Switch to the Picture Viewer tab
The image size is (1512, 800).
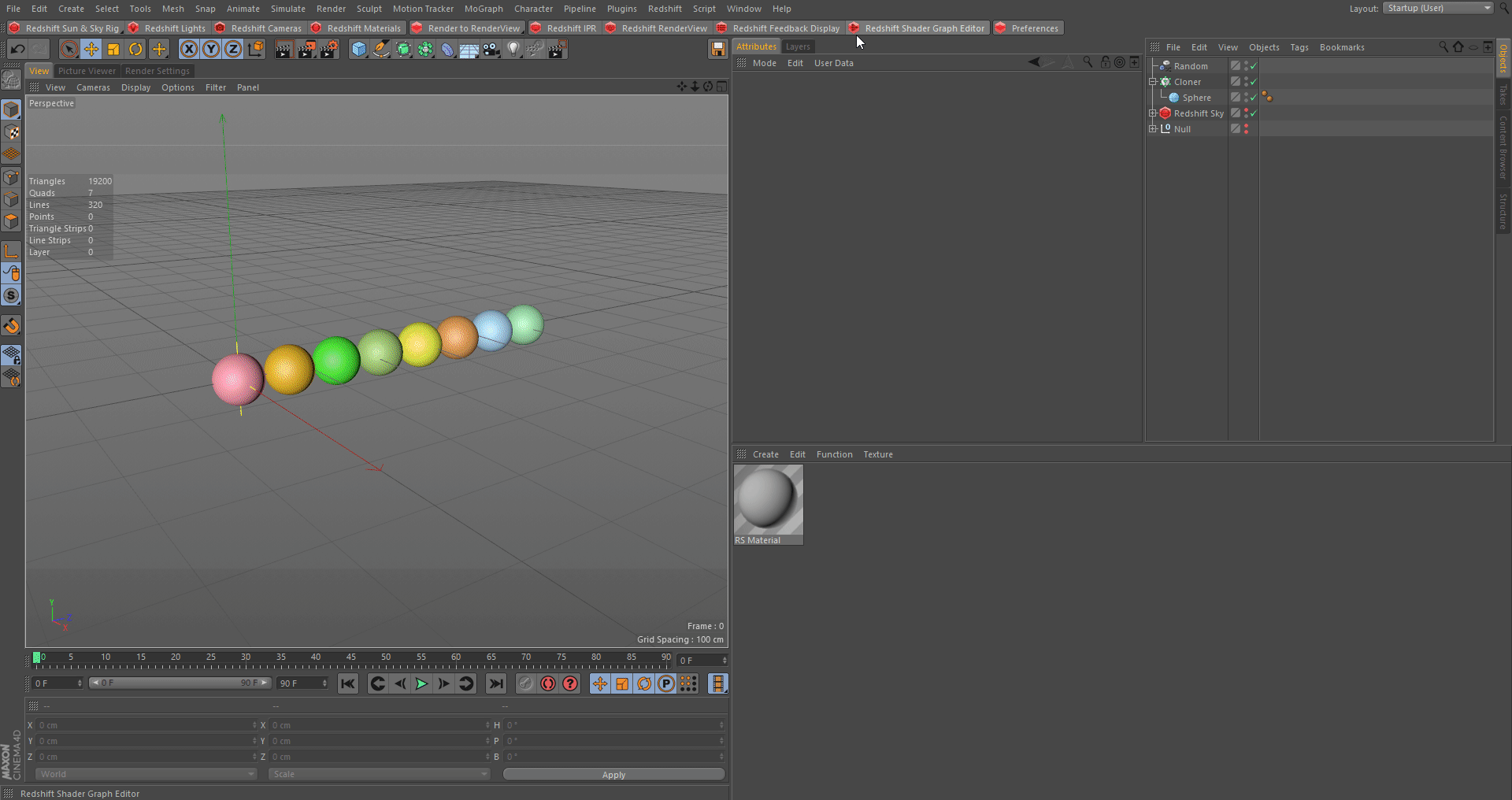point(87,71)
